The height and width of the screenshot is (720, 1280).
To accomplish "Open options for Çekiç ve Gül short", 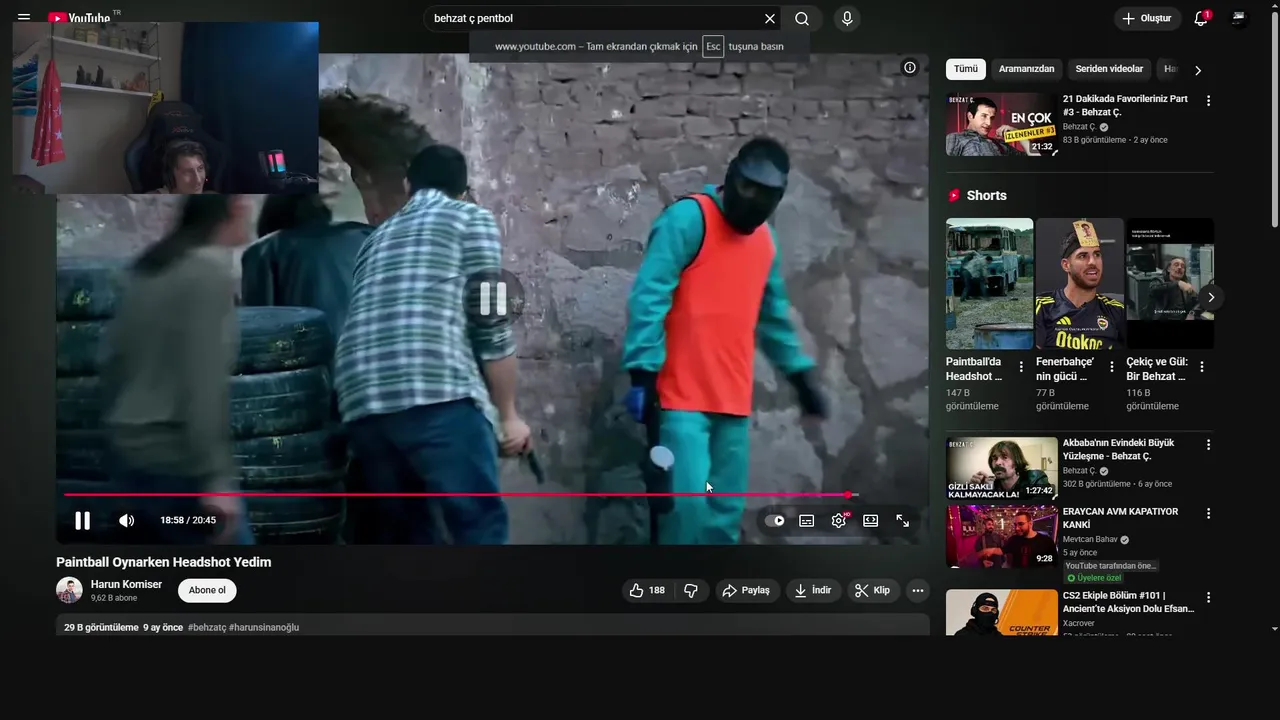I will 1201,367.
